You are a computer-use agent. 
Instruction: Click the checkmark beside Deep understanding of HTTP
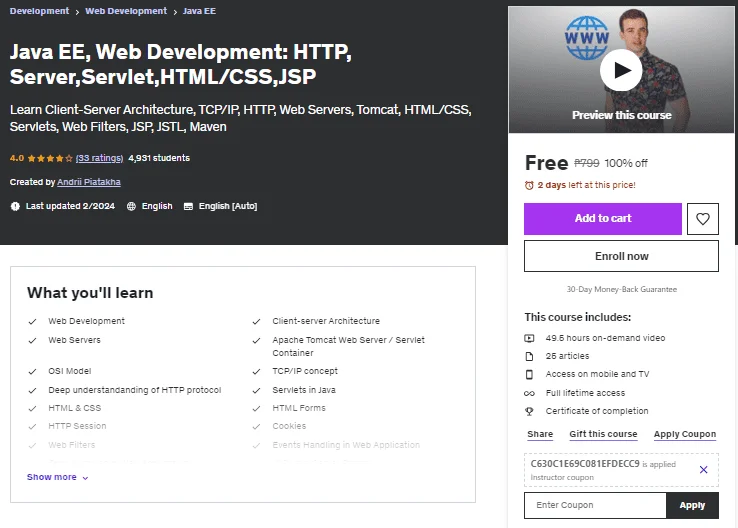click(x=32, y=390)
